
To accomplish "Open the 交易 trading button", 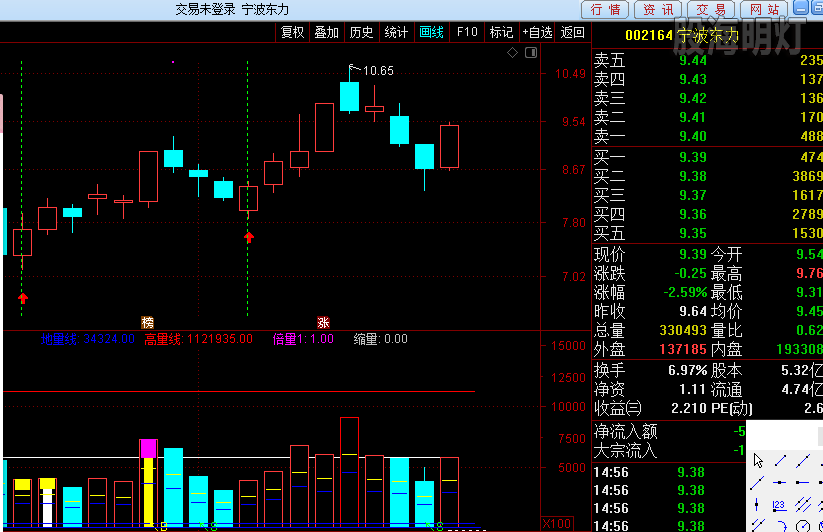I will (x=711, y=9).
